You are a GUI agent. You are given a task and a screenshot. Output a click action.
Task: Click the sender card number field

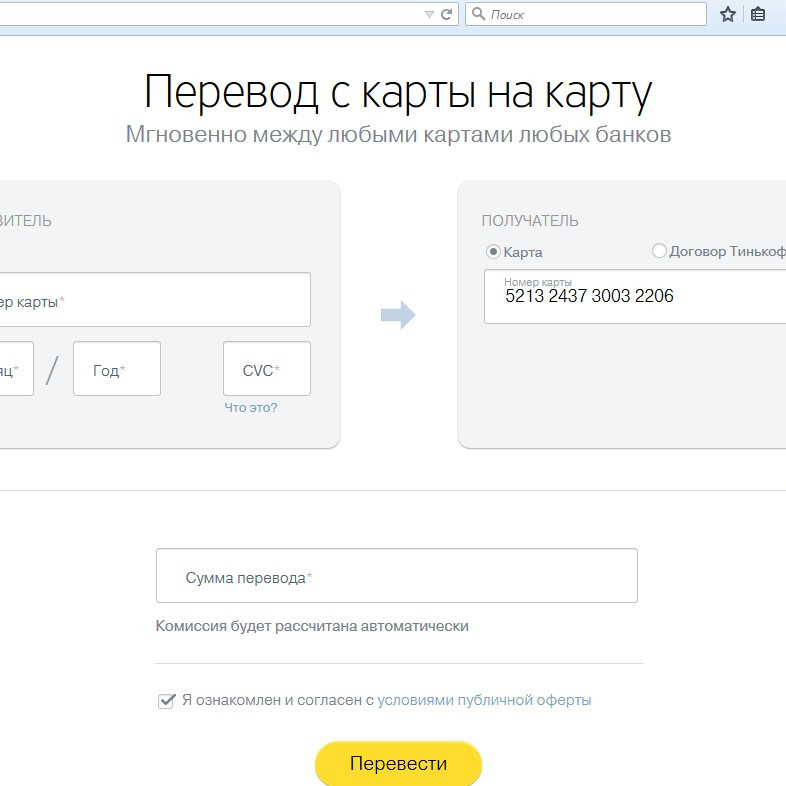[x=155, y=300]
